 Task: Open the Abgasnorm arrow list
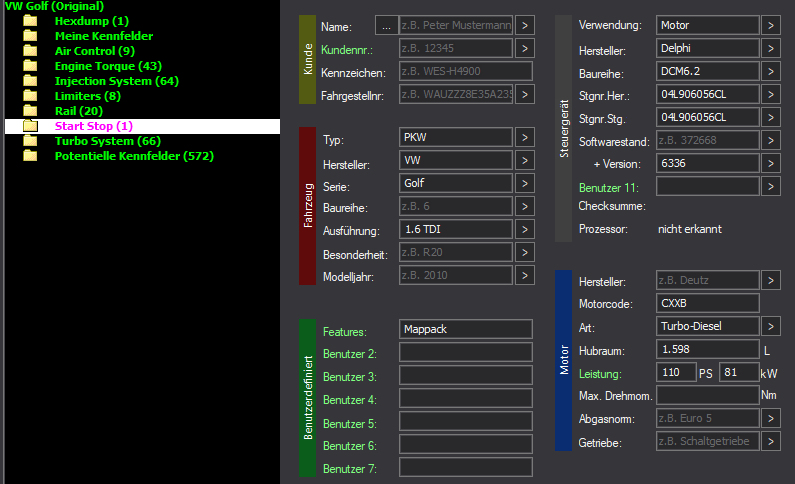pos(771,419)
